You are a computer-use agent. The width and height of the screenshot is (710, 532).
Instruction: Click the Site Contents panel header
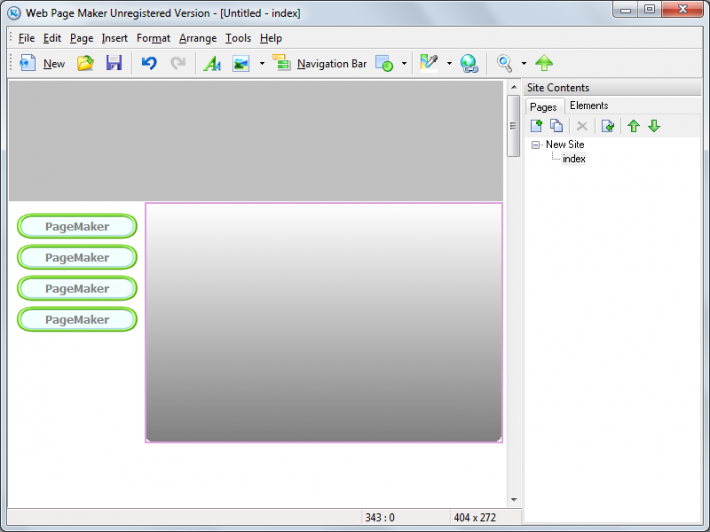[612, 87]
